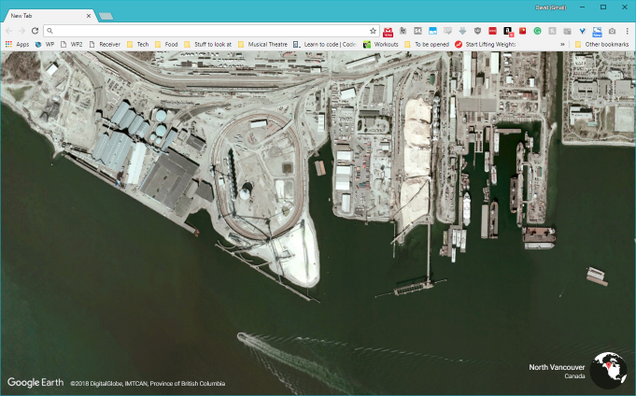
Task: Click the Gmail checker extension icon
Action: click(388, 31)
